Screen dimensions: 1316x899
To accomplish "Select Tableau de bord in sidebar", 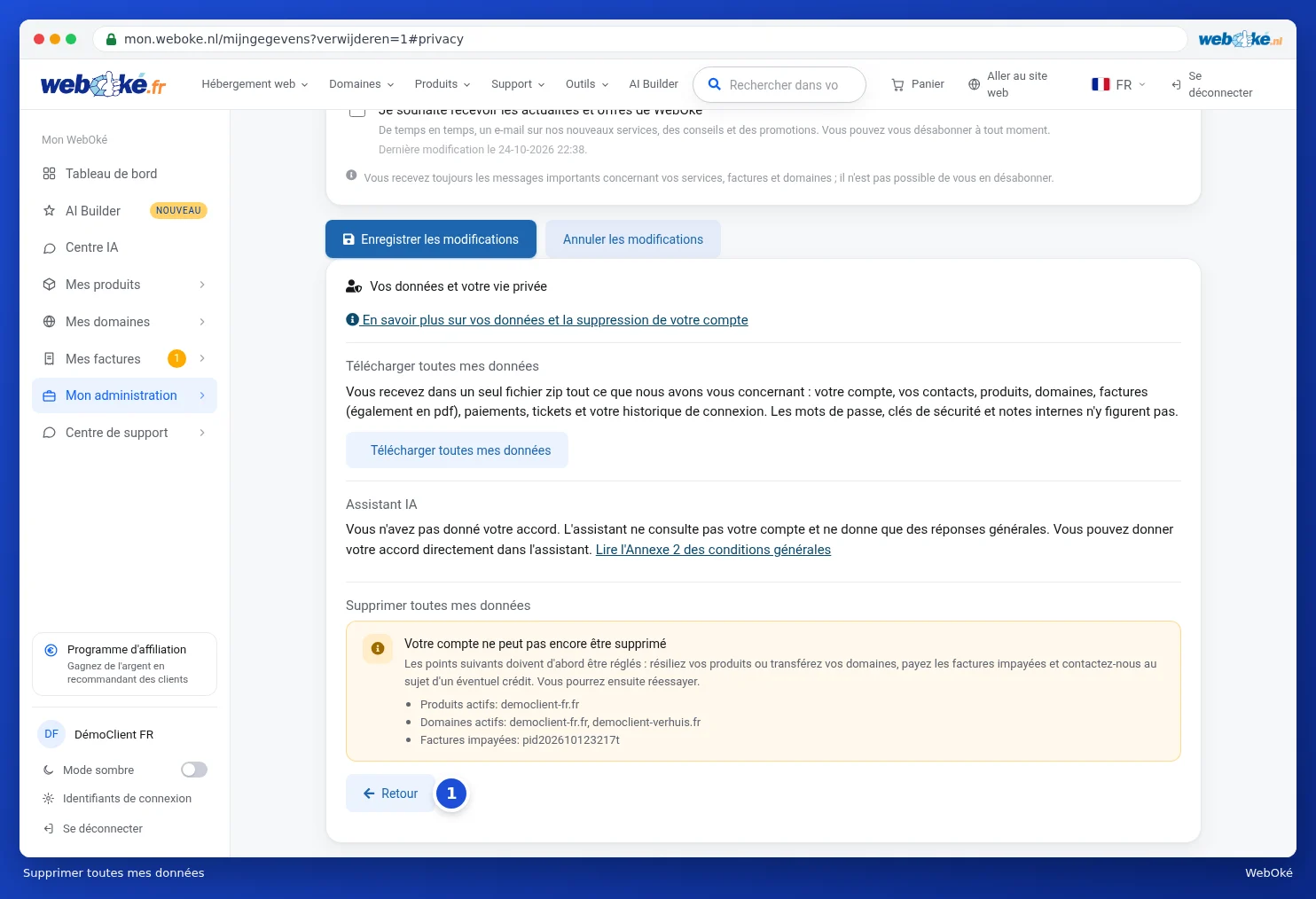I will pos(124,174).
